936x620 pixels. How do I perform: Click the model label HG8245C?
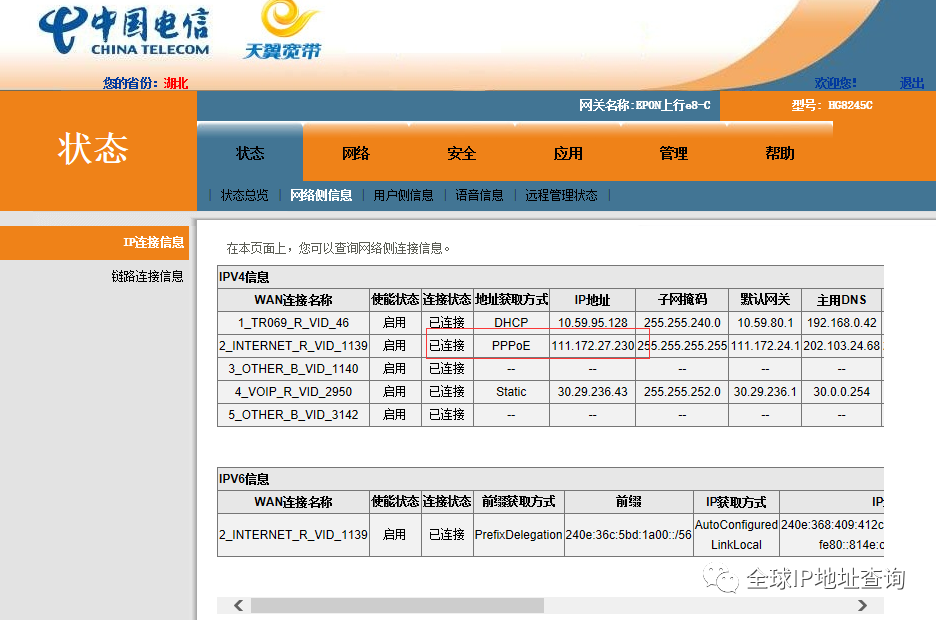click(x=850, y=105)
